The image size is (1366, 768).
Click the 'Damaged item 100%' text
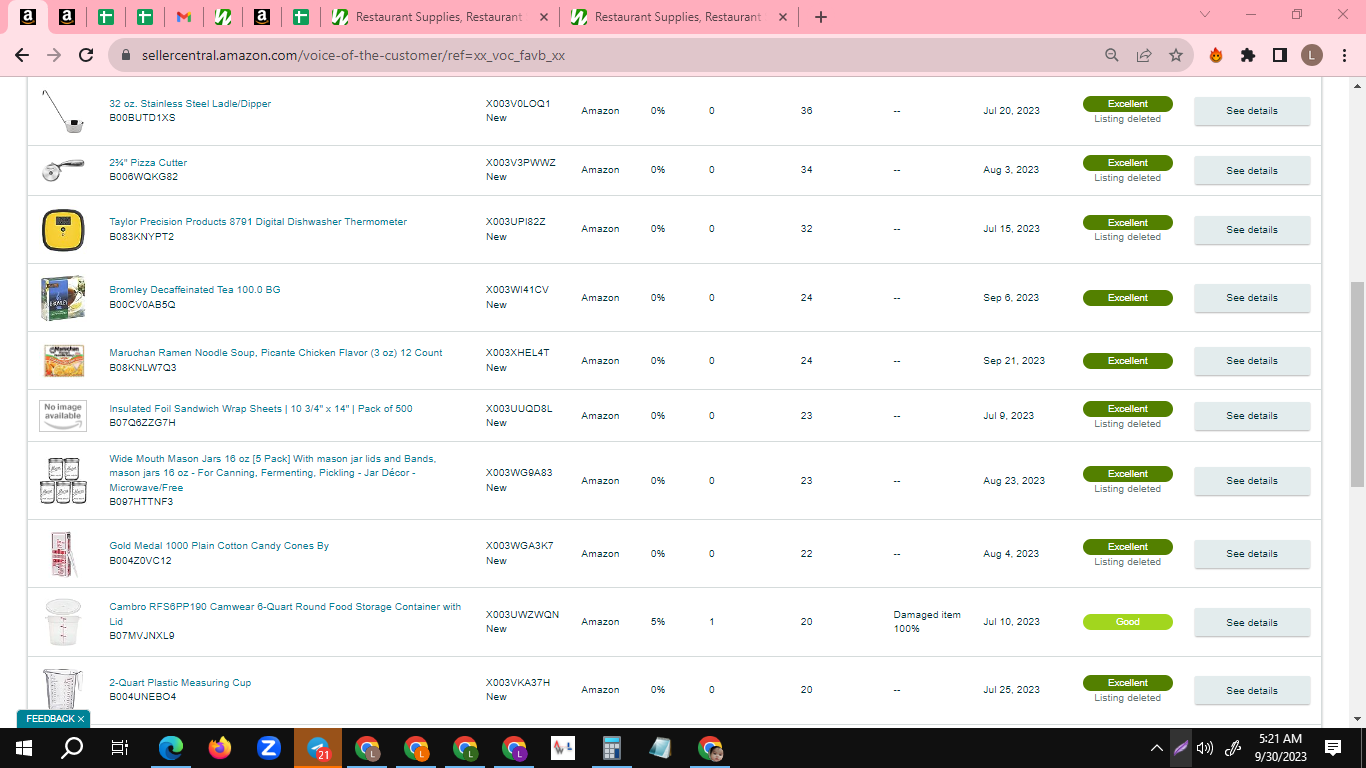click(x=927, y=622)
